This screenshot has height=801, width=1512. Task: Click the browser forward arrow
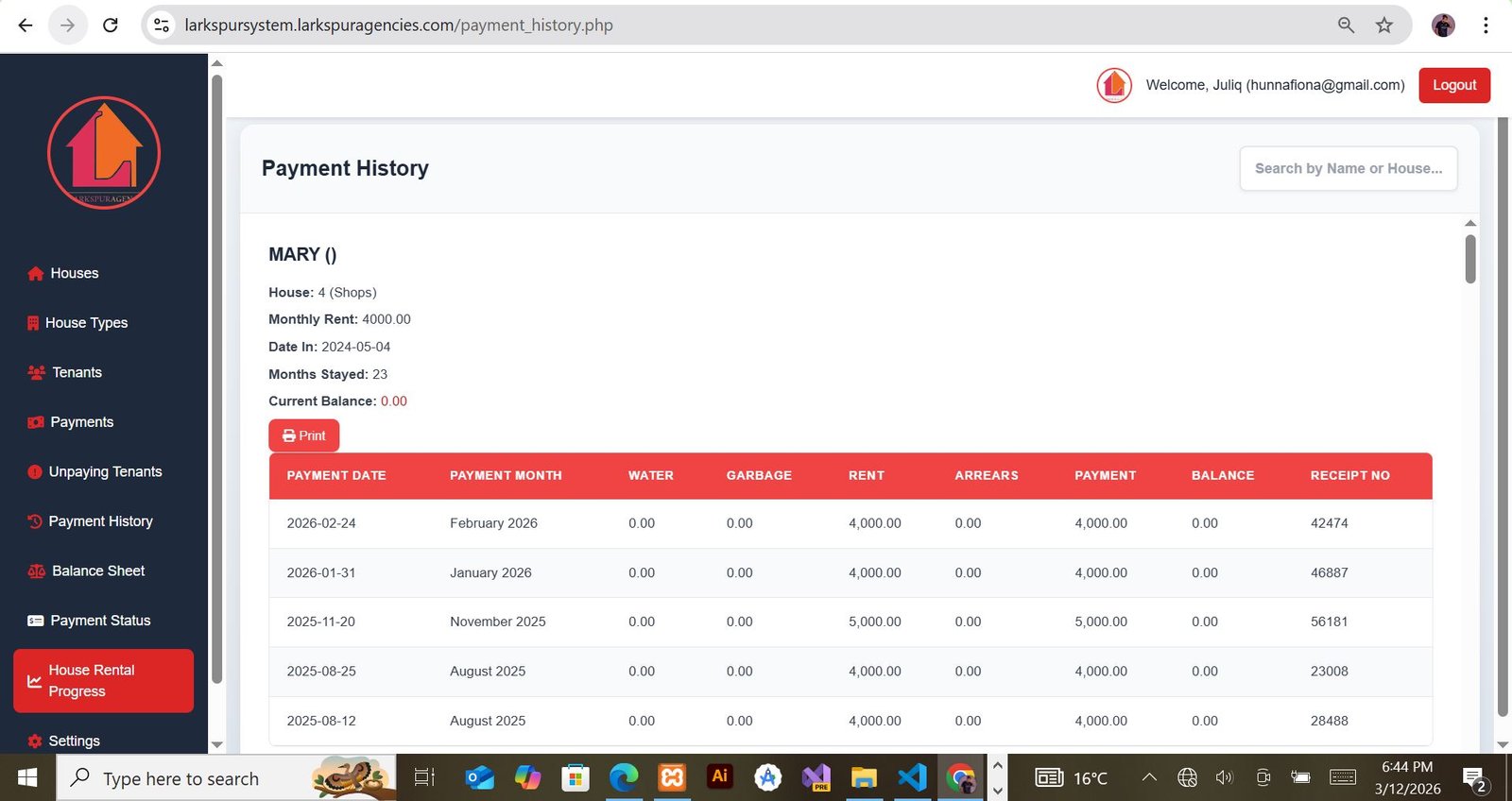point(67,26)
